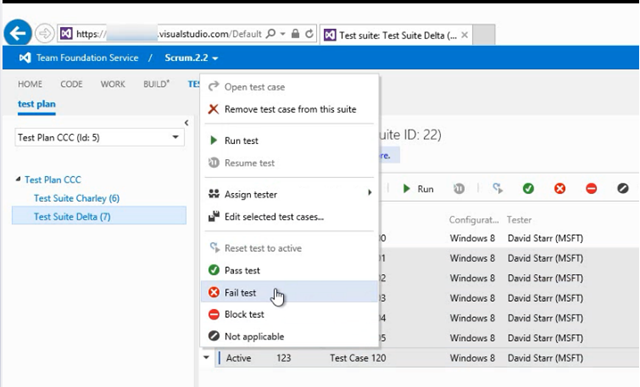The width and height of the screenshot is (640, 387).
Task: Choose Edit selected test cases...
Action: click(x=289, y=217)
